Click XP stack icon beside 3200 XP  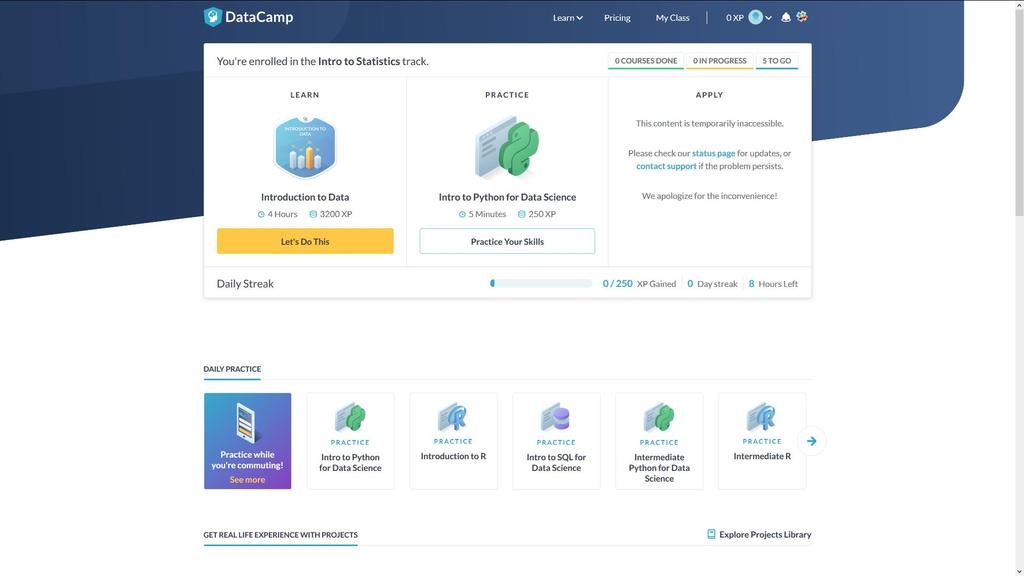313,214
